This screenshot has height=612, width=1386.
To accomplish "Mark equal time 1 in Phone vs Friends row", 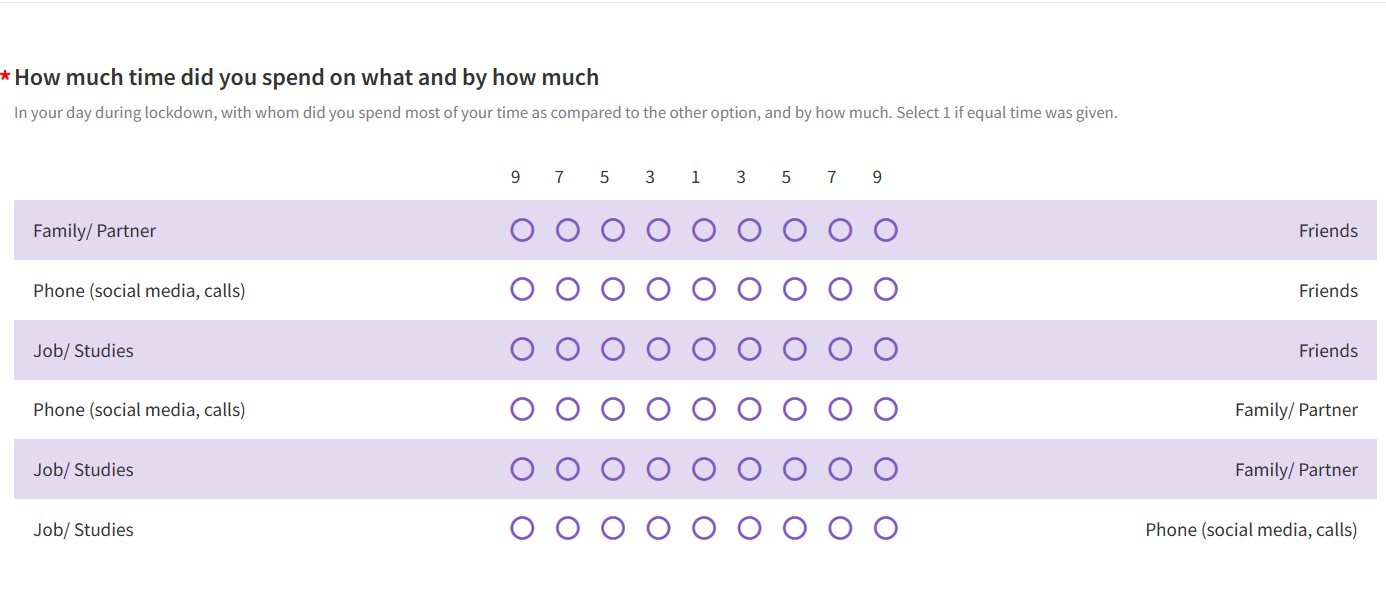I will pyautogui.click(x=704, y=290).
